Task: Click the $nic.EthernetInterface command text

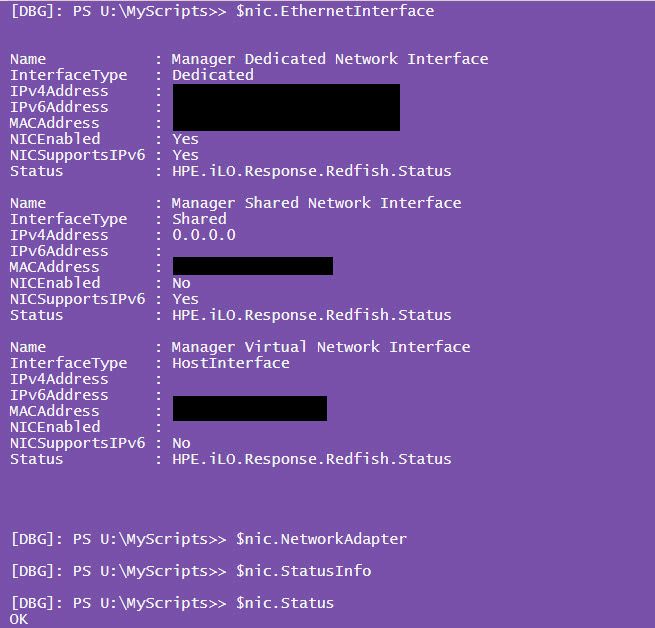Action: click(335, 11)
